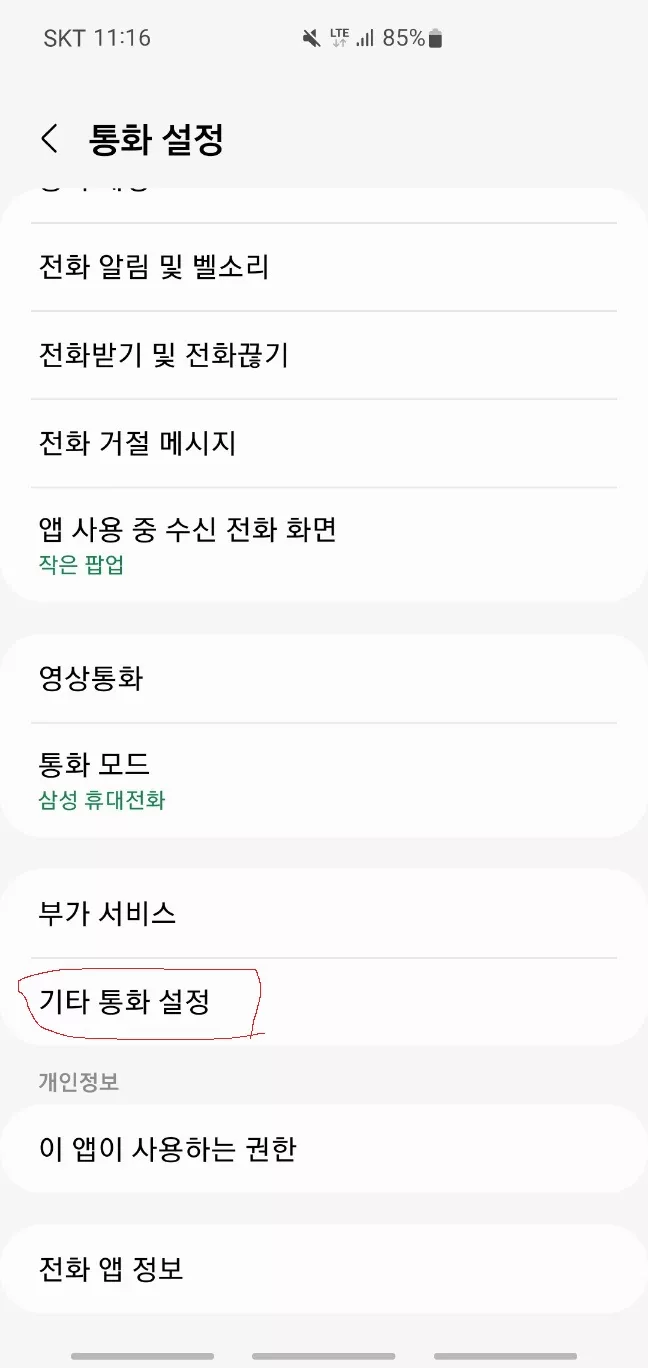Tap the back arrow next to 통화 설정
The image size is (648, 1368).
point(49,139)
